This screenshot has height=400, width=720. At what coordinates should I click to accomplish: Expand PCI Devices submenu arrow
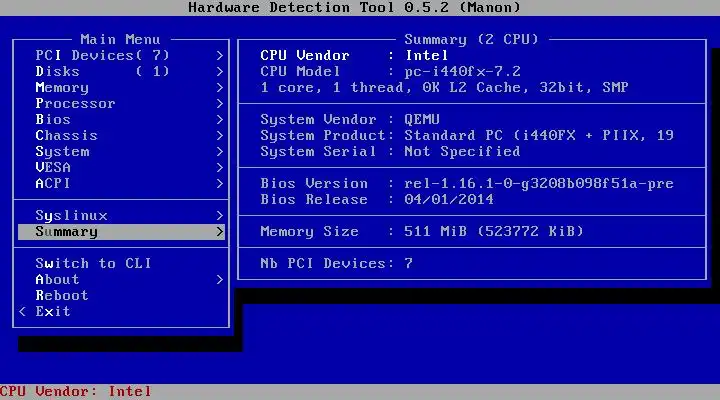click(219, 56)
